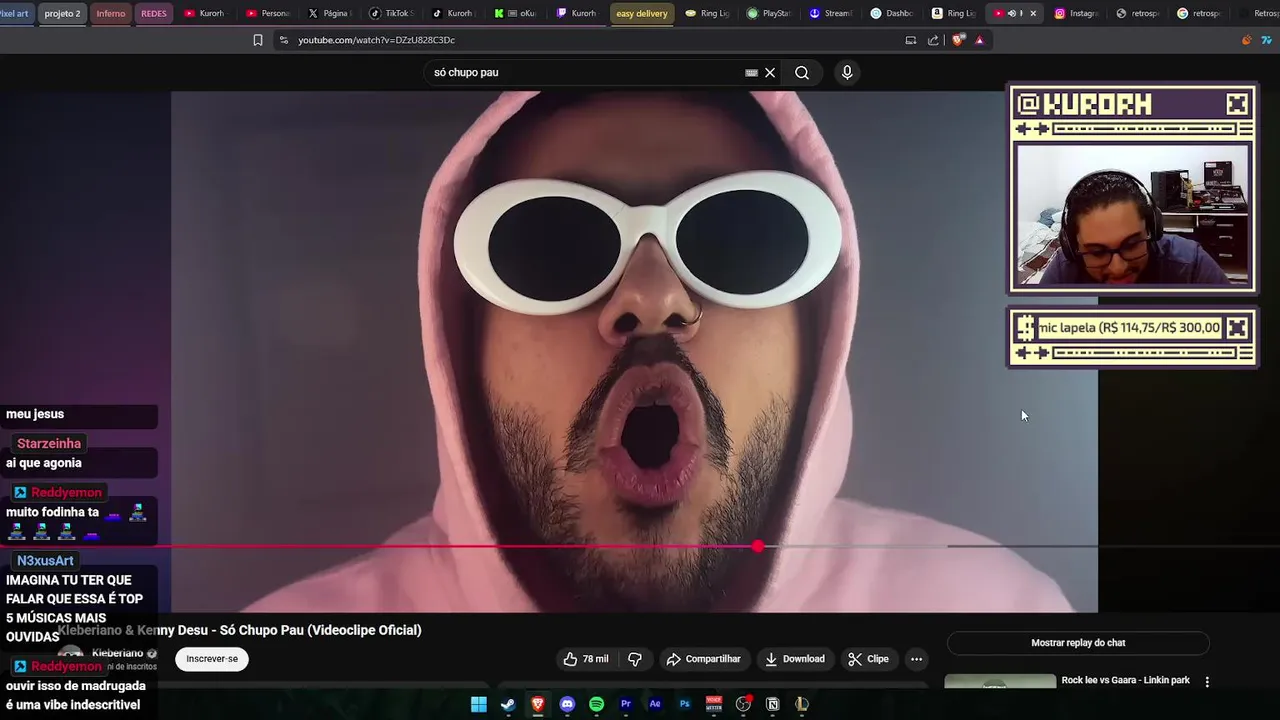The width and height of the screenshot is (1280, 720).
Task: Switch to the Instagram browser tab
Action: 1076,14
